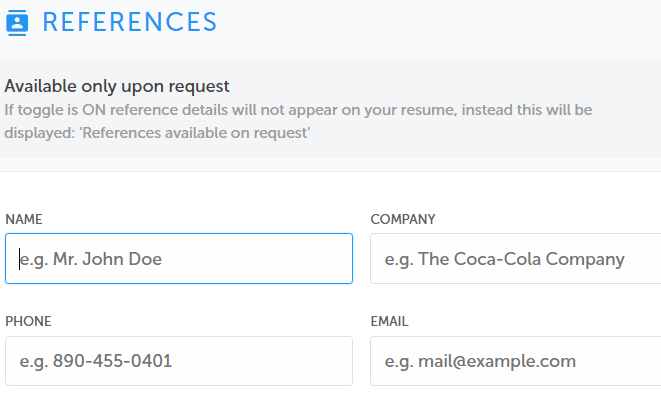The height and width of the screenshot is (411, 661).
Task: Select the Phone input field
Action: [x=178, y=361]
